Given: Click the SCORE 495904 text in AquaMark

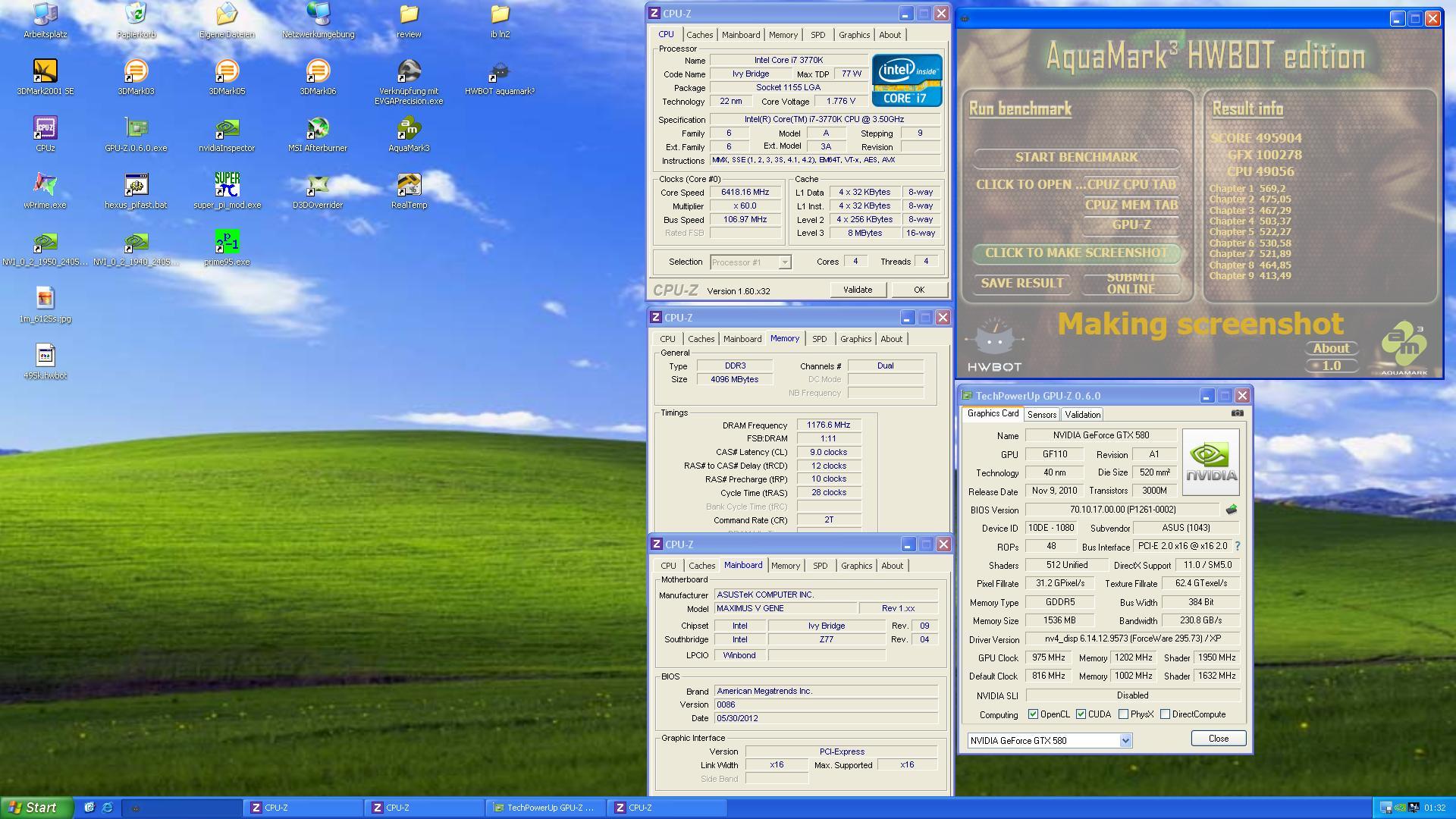Looking at the screenshot, I should pyautogui.click(x=1256, y=138).
